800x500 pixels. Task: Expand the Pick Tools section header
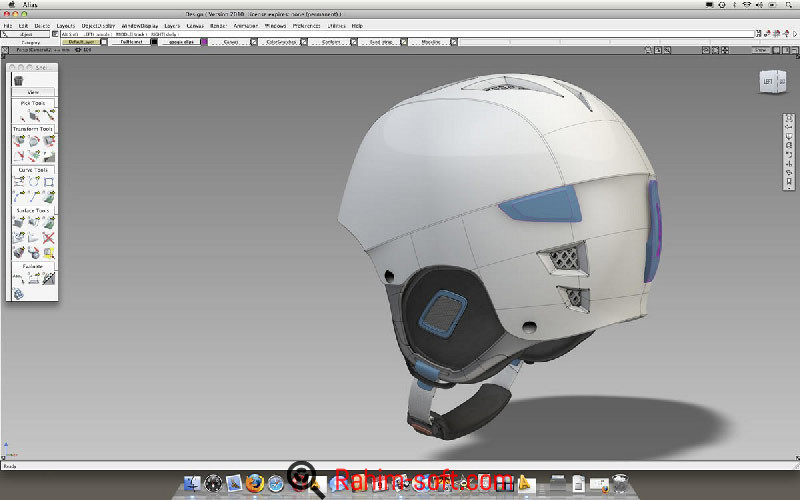32,103
